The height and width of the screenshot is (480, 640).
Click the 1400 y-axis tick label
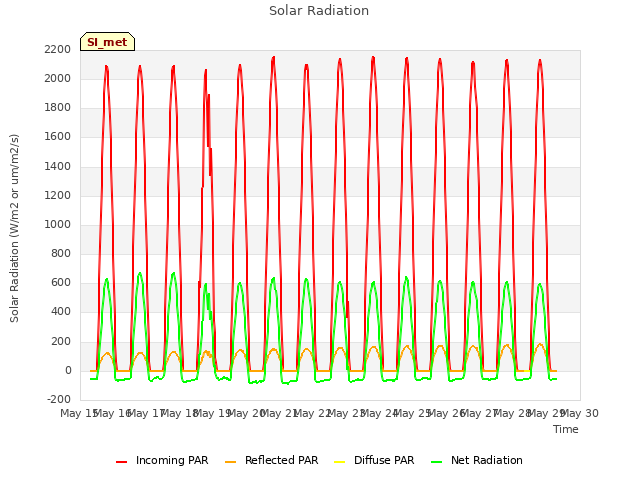(58, 166)
